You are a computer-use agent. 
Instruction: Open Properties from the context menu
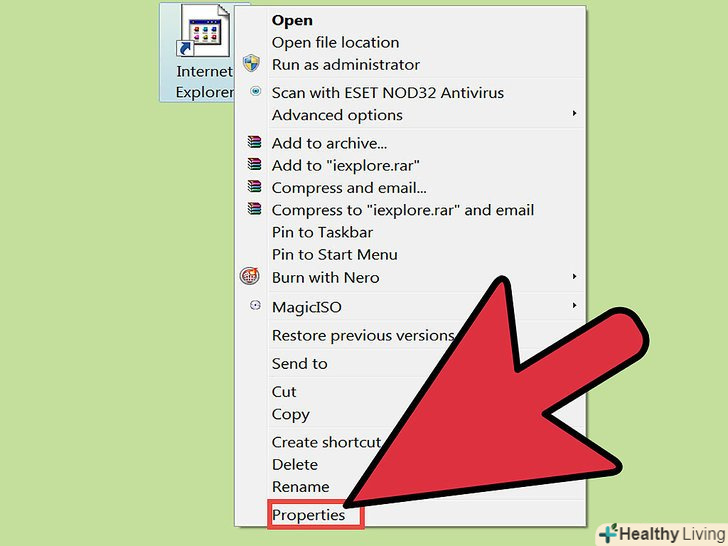coord(308,515)
